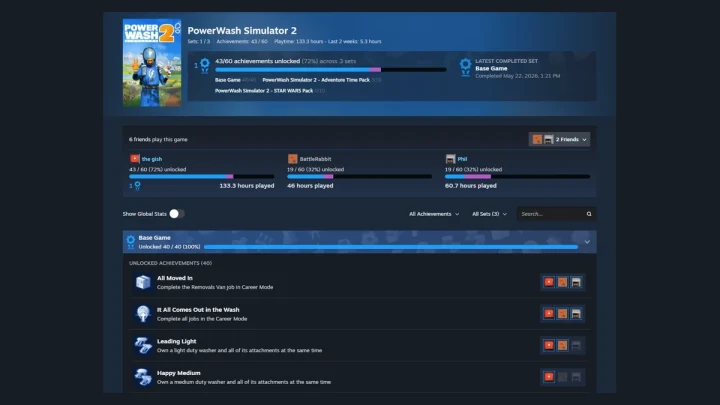
Task: Click the PowerWash Simulator 2 cover art
Action: (152, 62)
